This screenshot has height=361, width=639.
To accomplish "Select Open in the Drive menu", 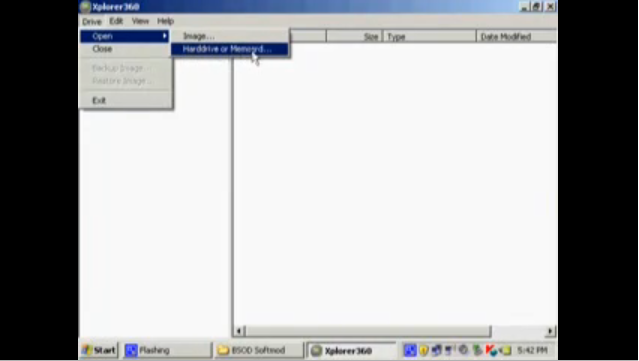I will pos(124,36).
